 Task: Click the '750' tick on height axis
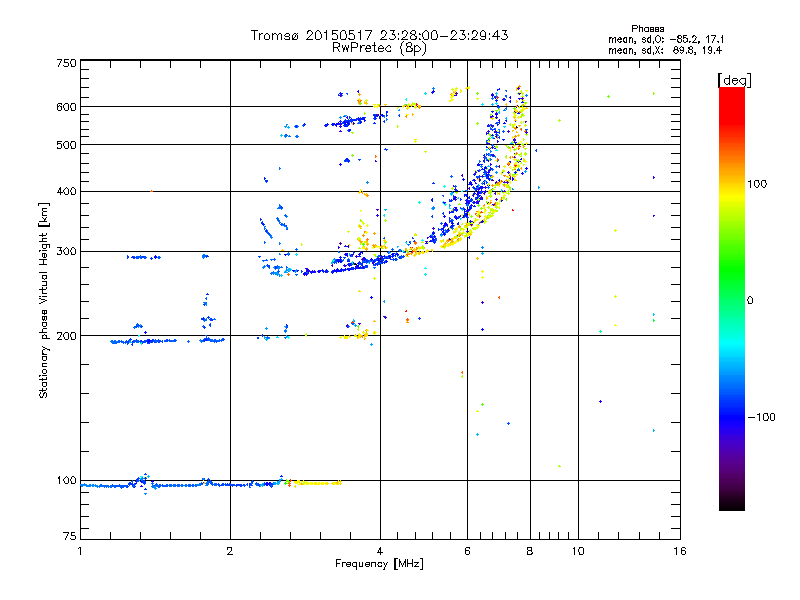click(66, 63)
